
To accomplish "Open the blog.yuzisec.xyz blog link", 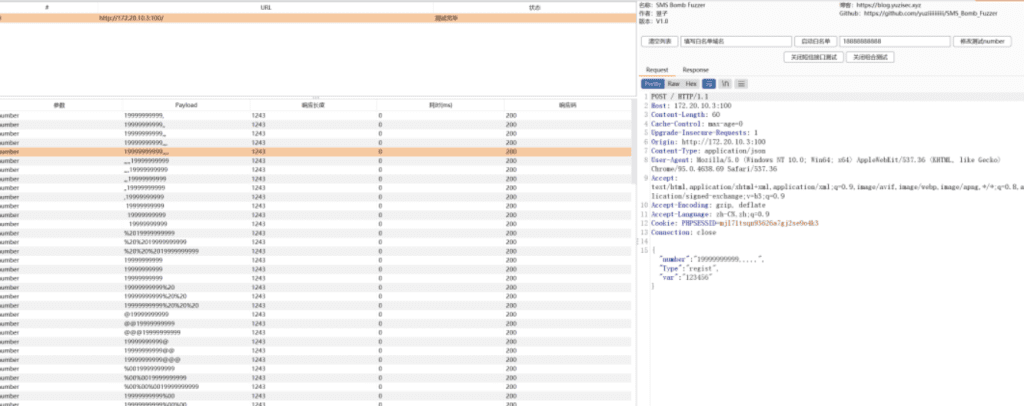I will point(888,5).
